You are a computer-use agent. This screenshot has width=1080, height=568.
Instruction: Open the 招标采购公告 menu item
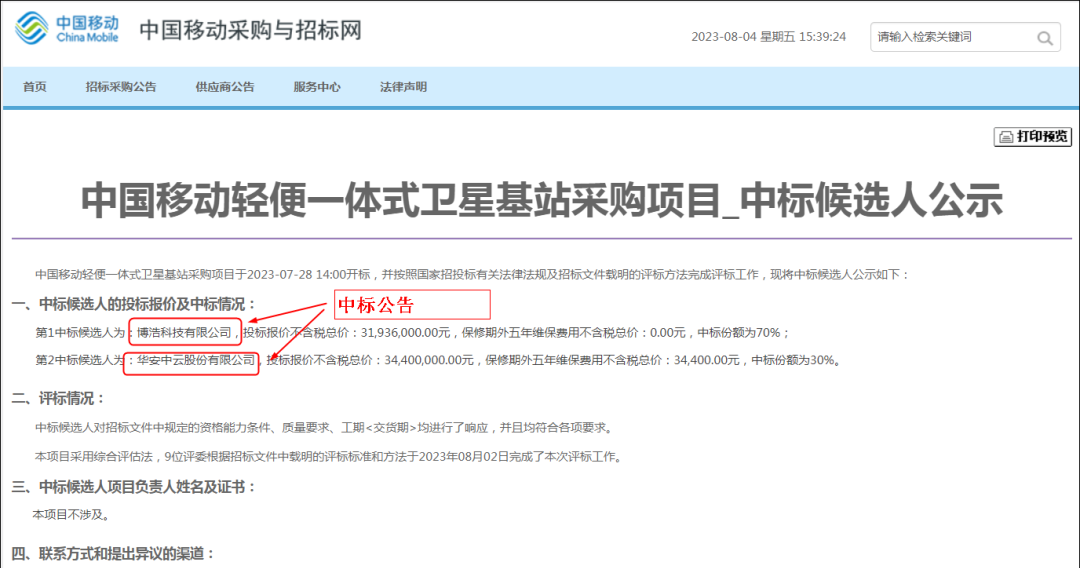(121, 87)
